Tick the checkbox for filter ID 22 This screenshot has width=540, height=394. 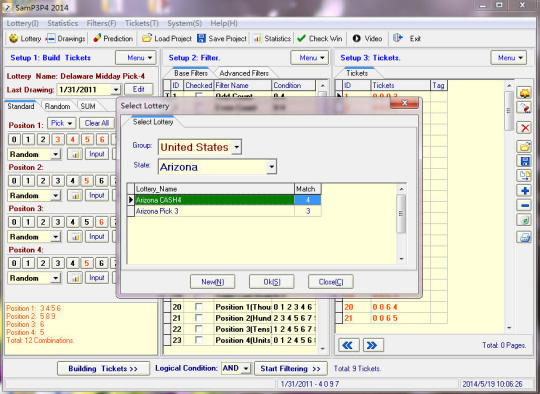pos(199,329)
